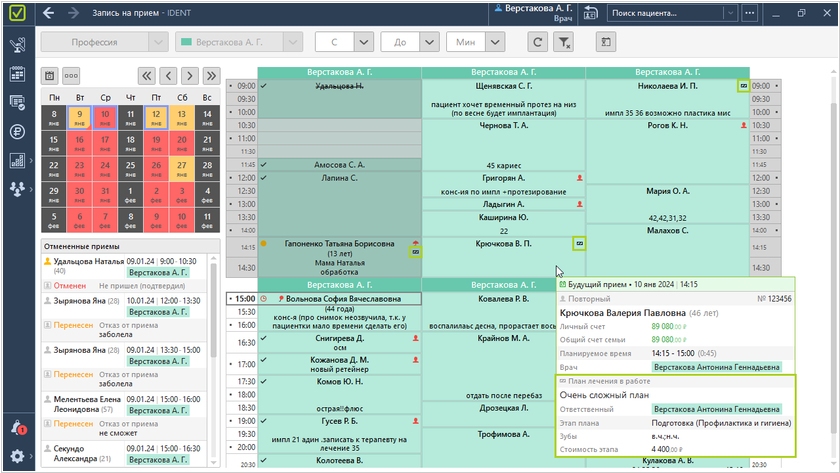
Task: Clear filters with the funnel icon
Action: tap(564, 42)
